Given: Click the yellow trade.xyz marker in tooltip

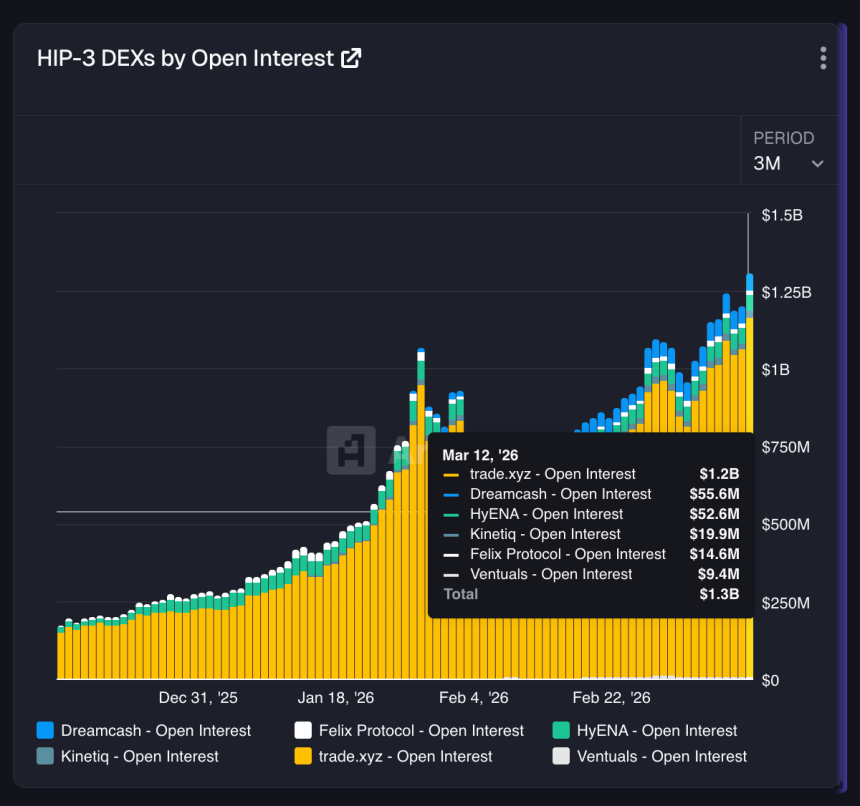Looking at the screenshot, I should (x=451, y=475).
